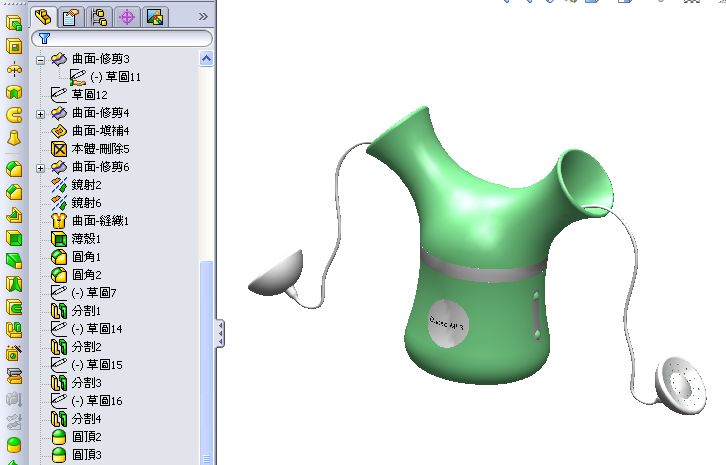Click the 分割1 split feature icon

(x=59, y=311)
